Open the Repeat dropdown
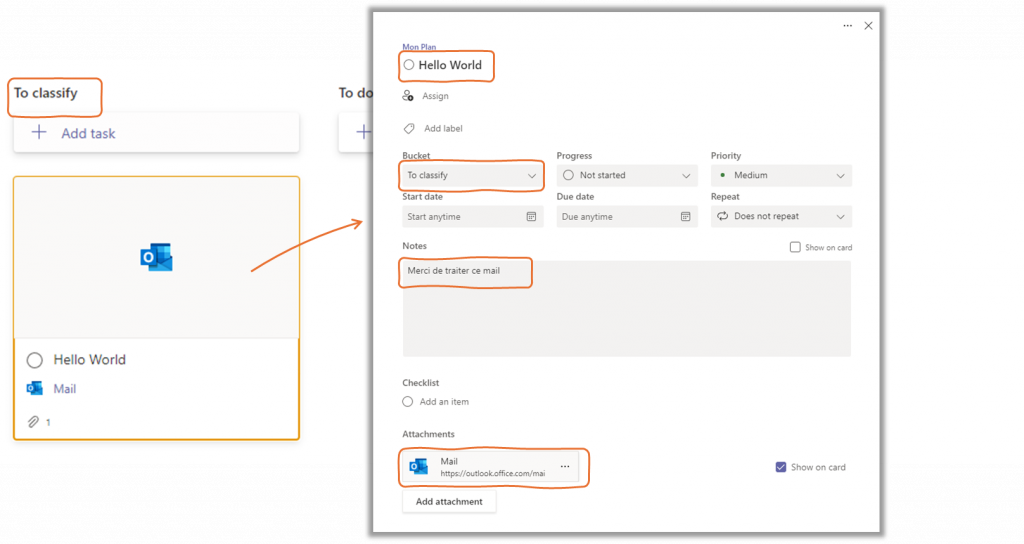Viewport: 1024px width, 544px height. [781, 217]
